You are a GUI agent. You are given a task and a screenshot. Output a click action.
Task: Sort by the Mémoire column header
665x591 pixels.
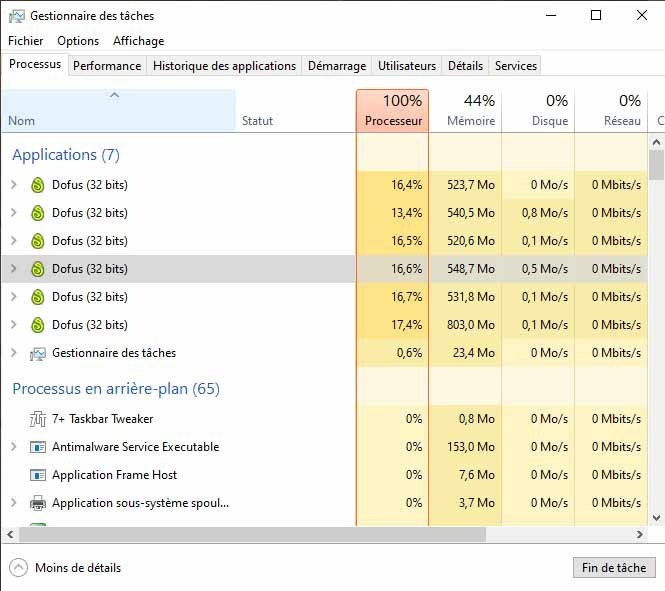(x=465, y=111)
